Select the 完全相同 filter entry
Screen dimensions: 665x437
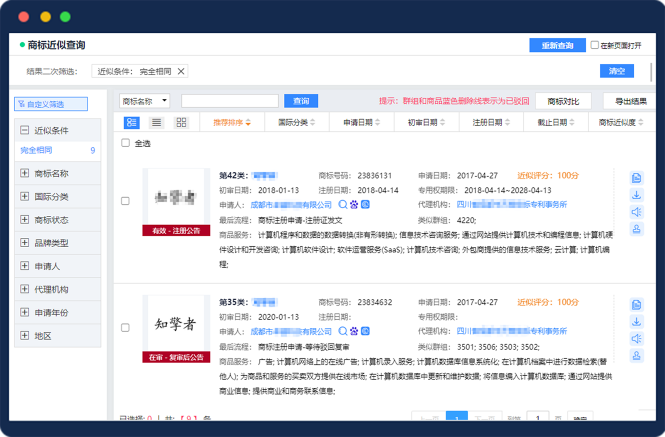coord(58,150)
